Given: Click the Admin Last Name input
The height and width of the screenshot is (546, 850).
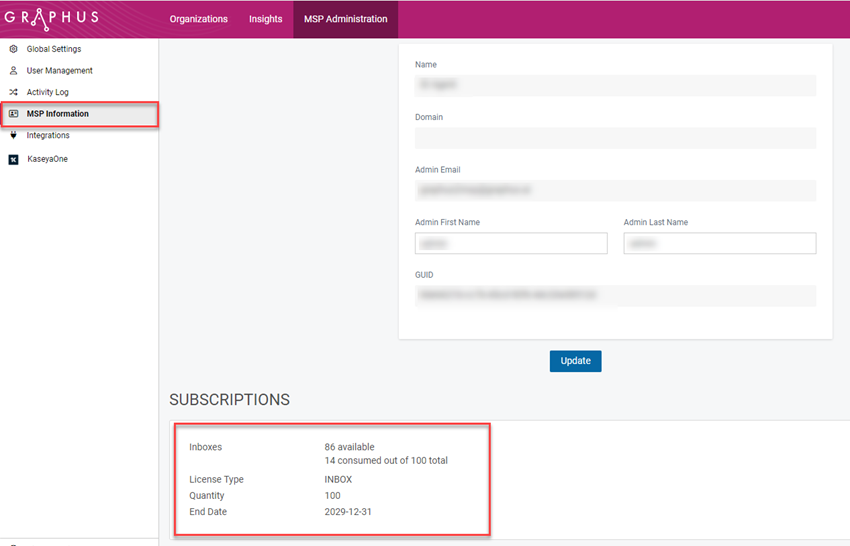Looking at the screenshot, I should click(x=719, y=243).
